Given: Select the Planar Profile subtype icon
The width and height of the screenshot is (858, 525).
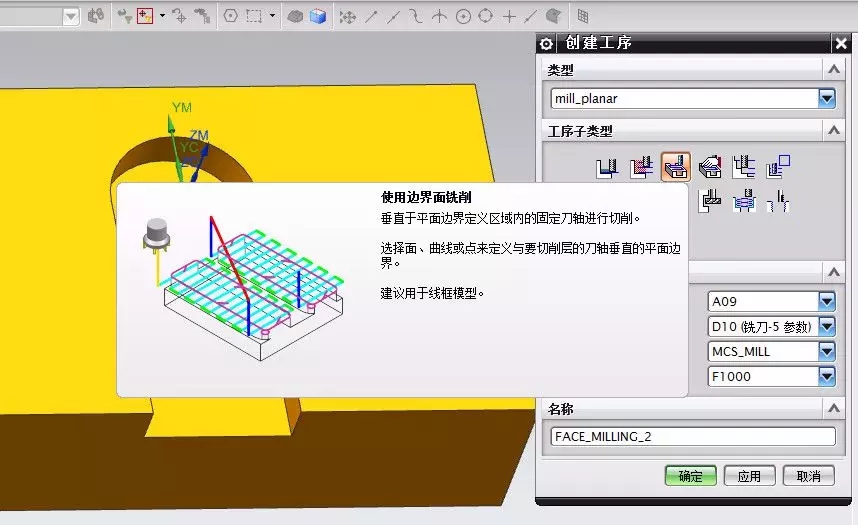Looking at the screenshot, I should coord(778,167).
